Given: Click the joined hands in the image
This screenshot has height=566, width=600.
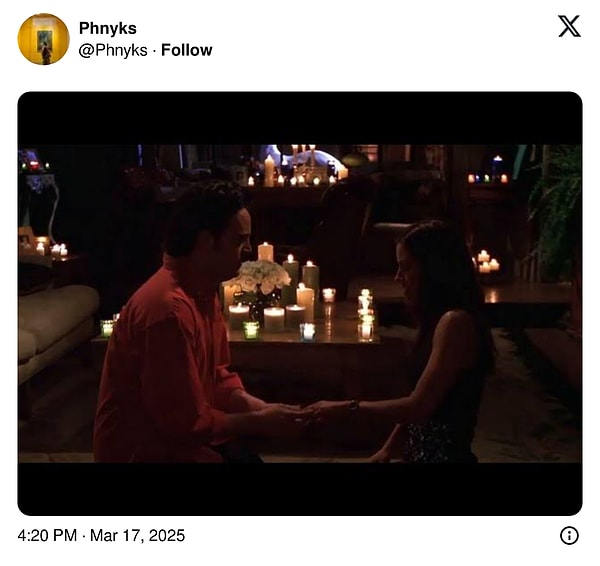Looking at the screenshot, I should tap(302, 413).
